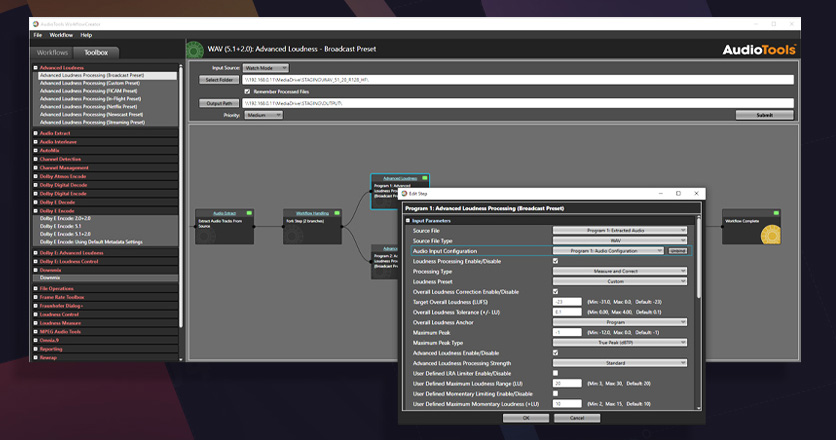Image resolution: width=836 pixels, height=440 pixels.
Task: Click the Workflow Handling node's green indicator
Action: [336, 213]
